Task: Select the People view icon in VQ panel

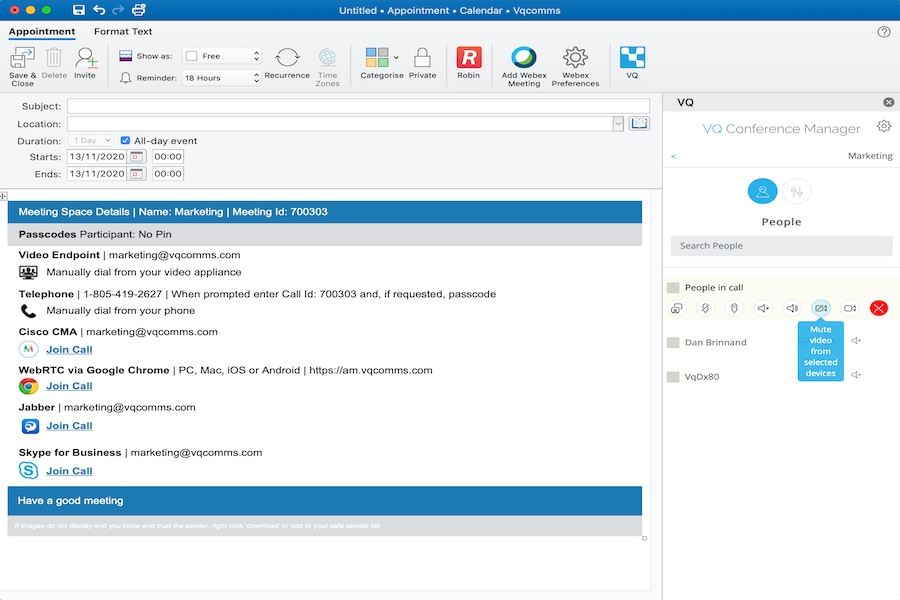Action: point(762,191)
